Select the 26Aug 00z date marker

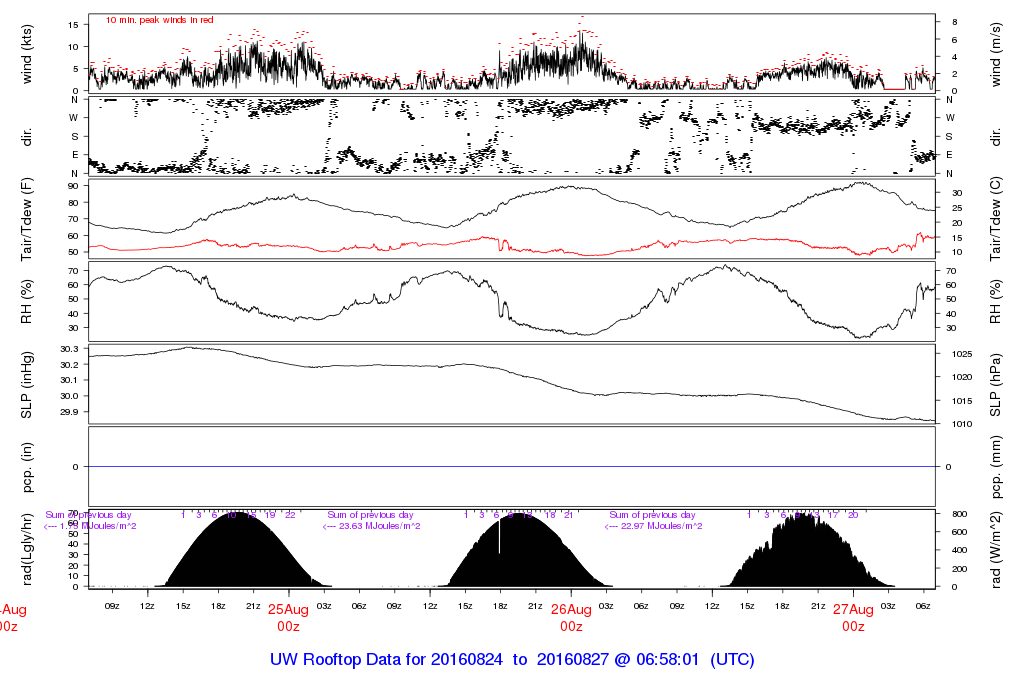coord(571,617)
